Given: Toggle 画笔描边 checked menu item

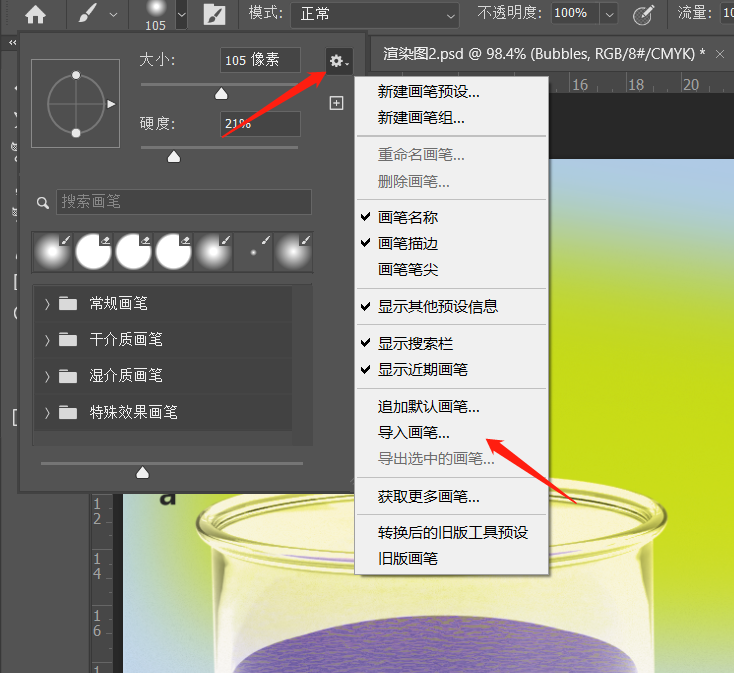Looking at the screenshot, I should click(452, 243).
